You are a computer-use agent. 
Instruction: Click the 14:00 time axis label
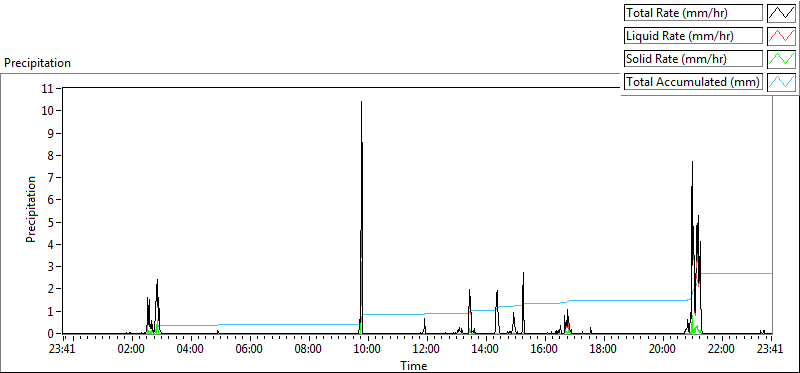click(486, 350)
